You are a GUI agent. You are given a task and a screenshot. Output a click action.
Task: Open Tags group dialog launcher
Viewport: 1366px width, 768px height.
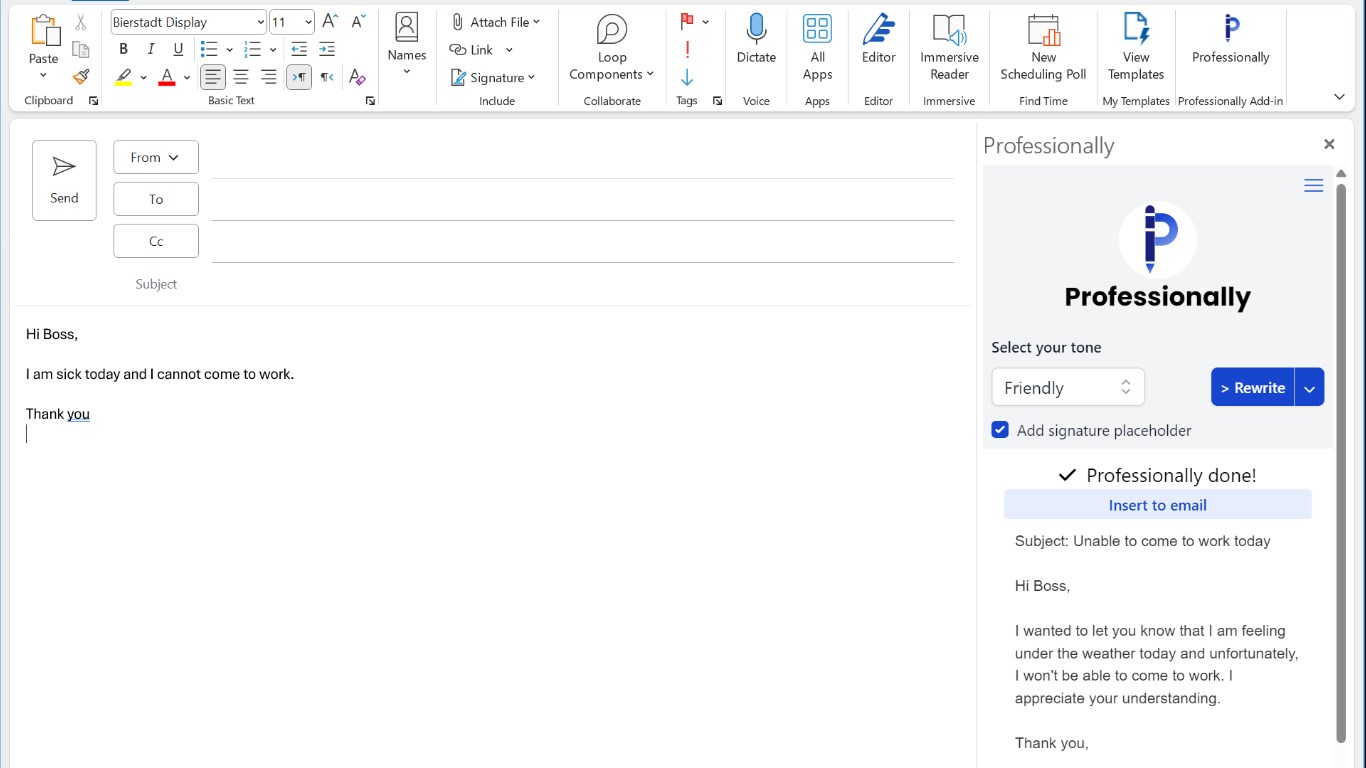coord(717,101)
